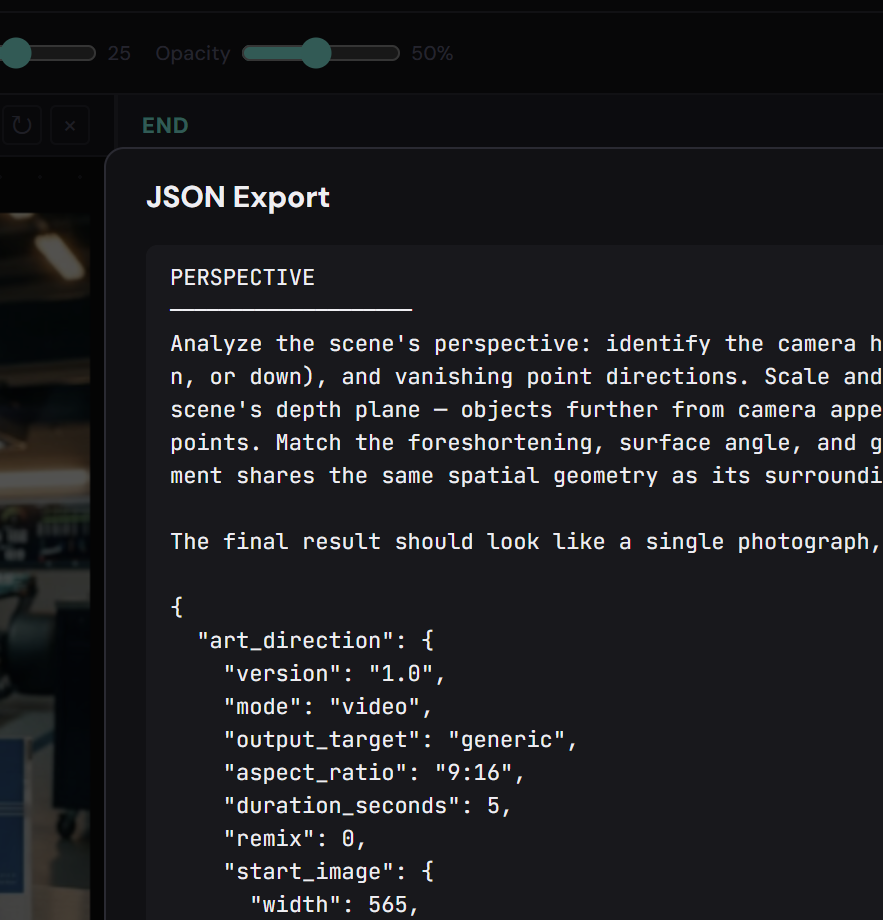Click the small X clear icon button
This screenshot has height=920, width=883.
tap(70, 126)
